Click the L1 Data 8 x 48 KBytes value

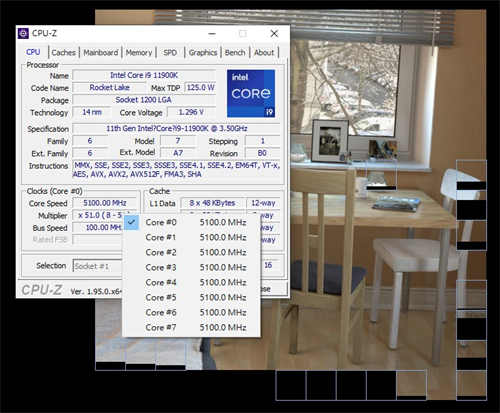pyautogui.click(x=212, y=203)
